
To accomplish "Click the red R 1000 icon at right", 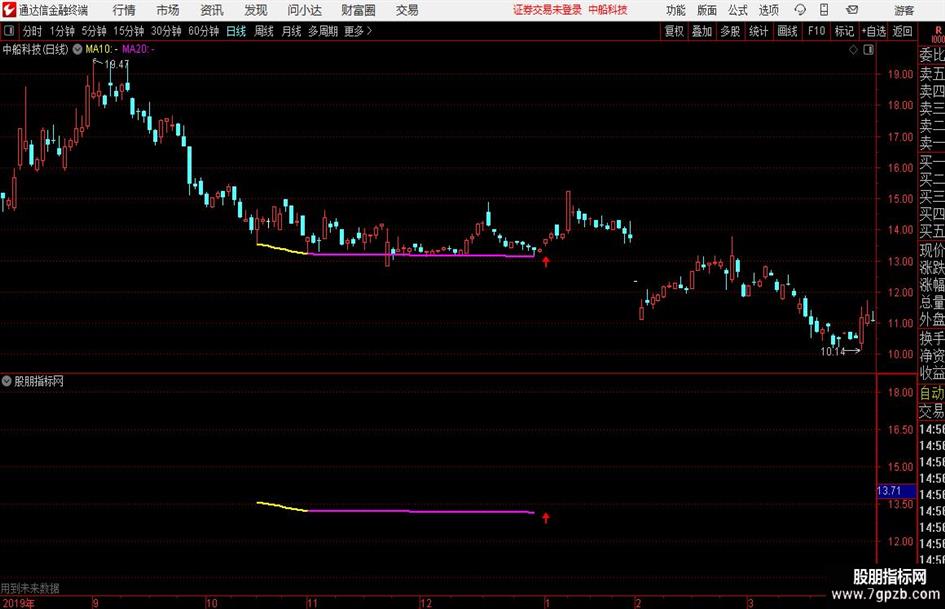I will (x=938, y=34).
